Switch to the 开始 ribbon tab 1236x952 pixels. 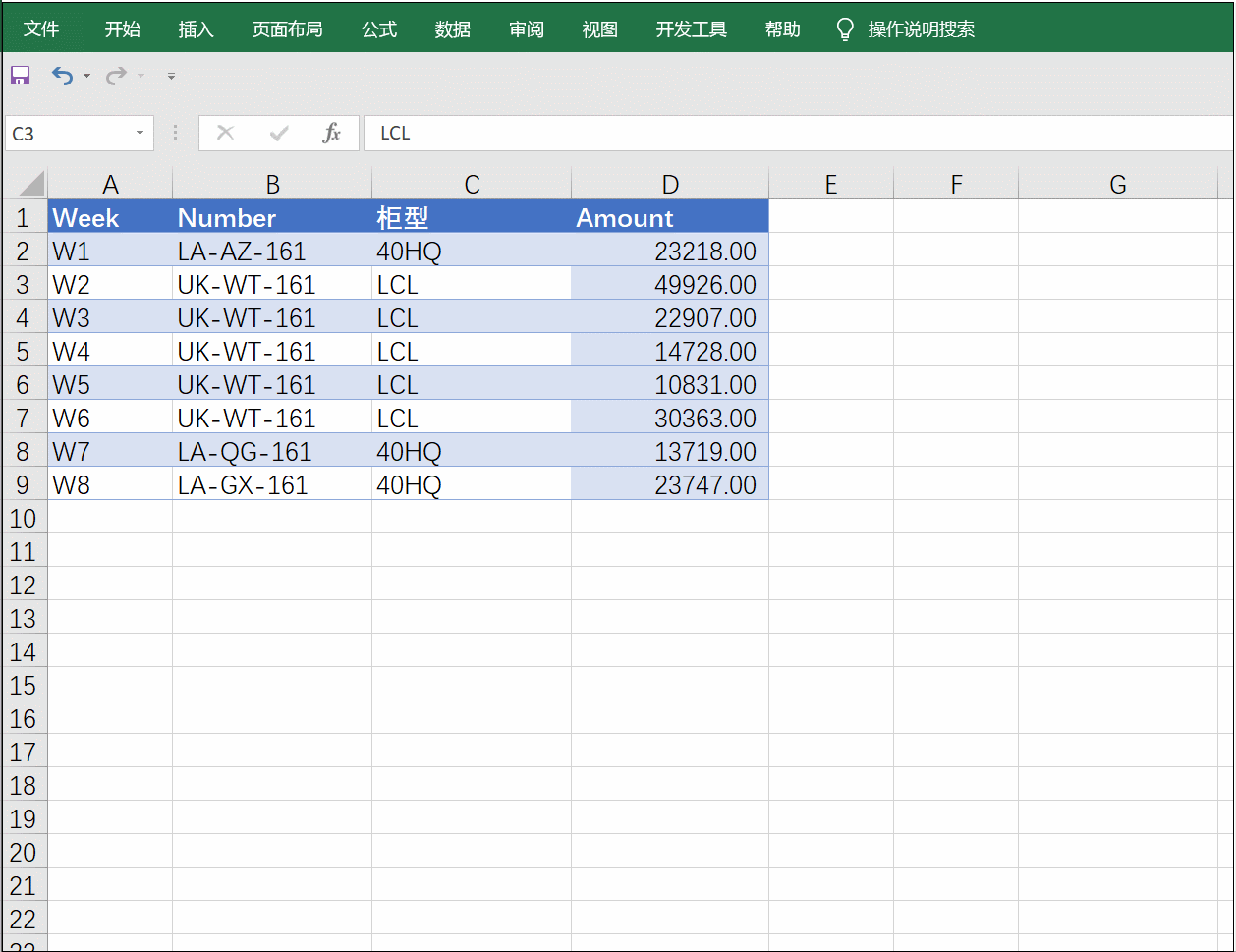(123, 29)
